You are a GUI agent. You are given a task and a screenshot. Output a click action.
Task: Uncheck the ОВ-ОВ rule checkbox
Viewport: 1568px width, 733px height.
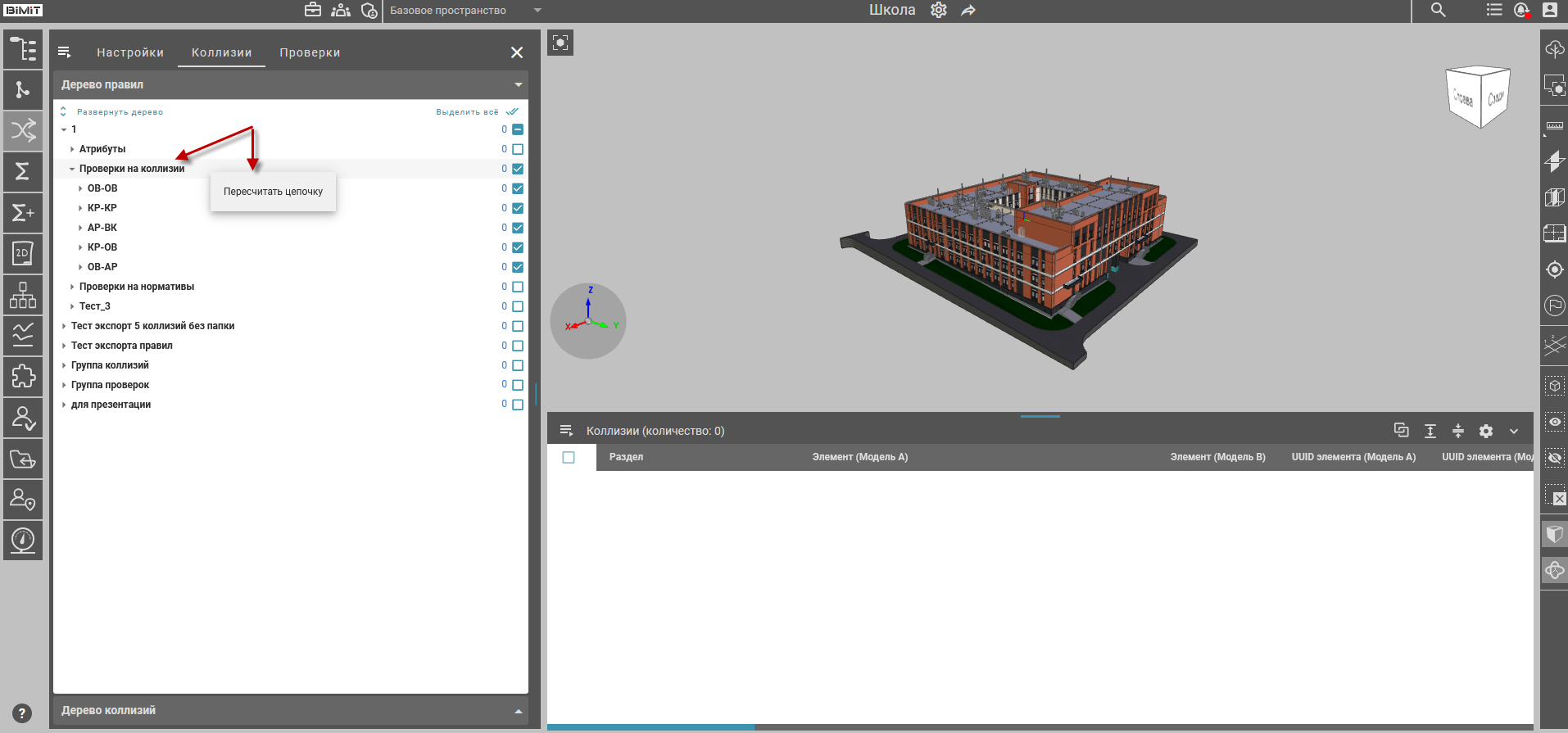tap(518, 188)
